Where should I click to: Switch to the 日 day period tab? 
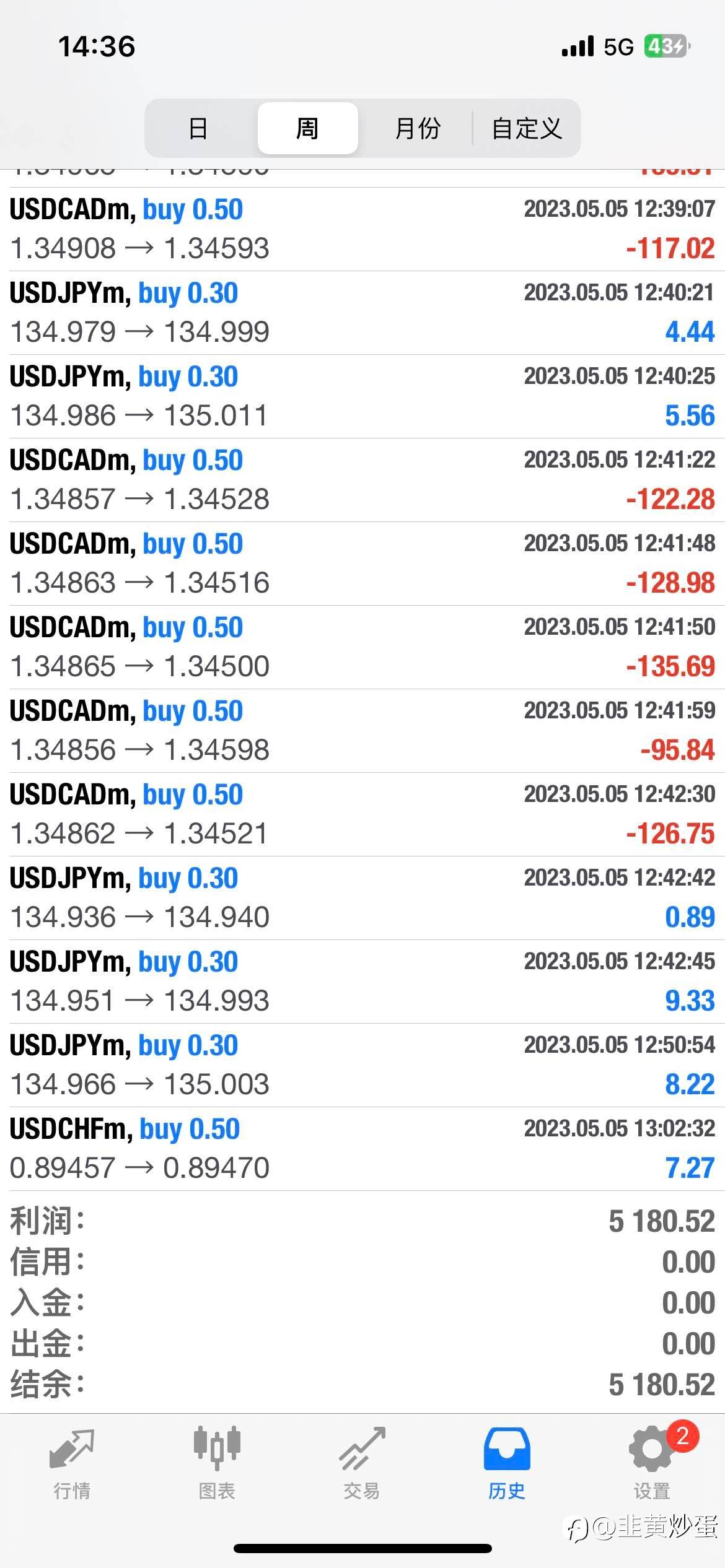[198, 128]
